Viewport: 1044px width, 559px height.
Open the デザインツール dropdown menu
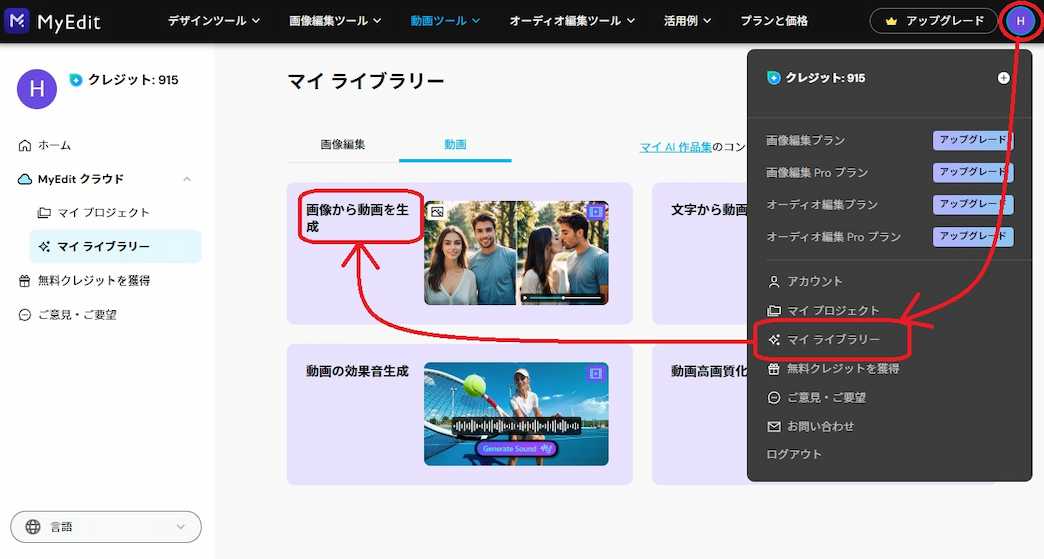(x=213, y=21)
